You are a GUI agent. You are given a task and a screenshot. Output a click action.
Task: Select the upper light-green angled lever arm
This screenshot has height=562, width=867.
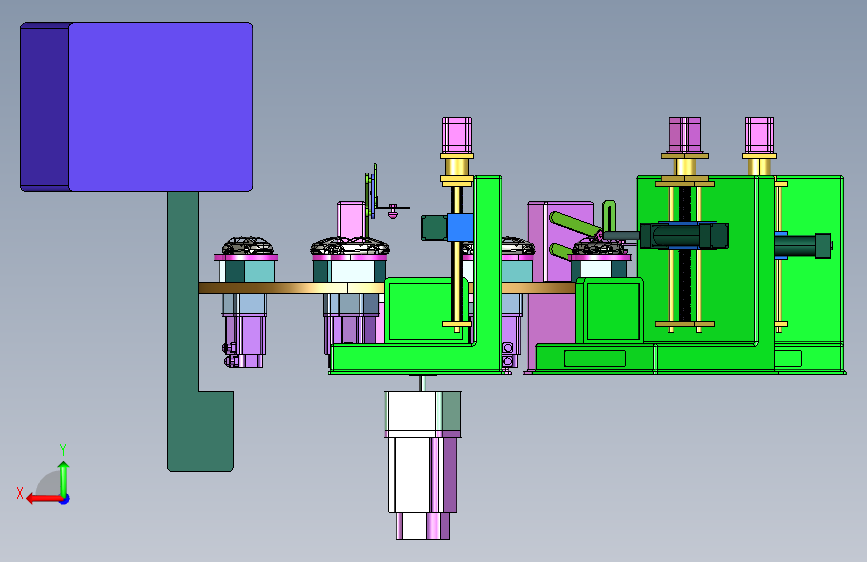pos(575,223)
